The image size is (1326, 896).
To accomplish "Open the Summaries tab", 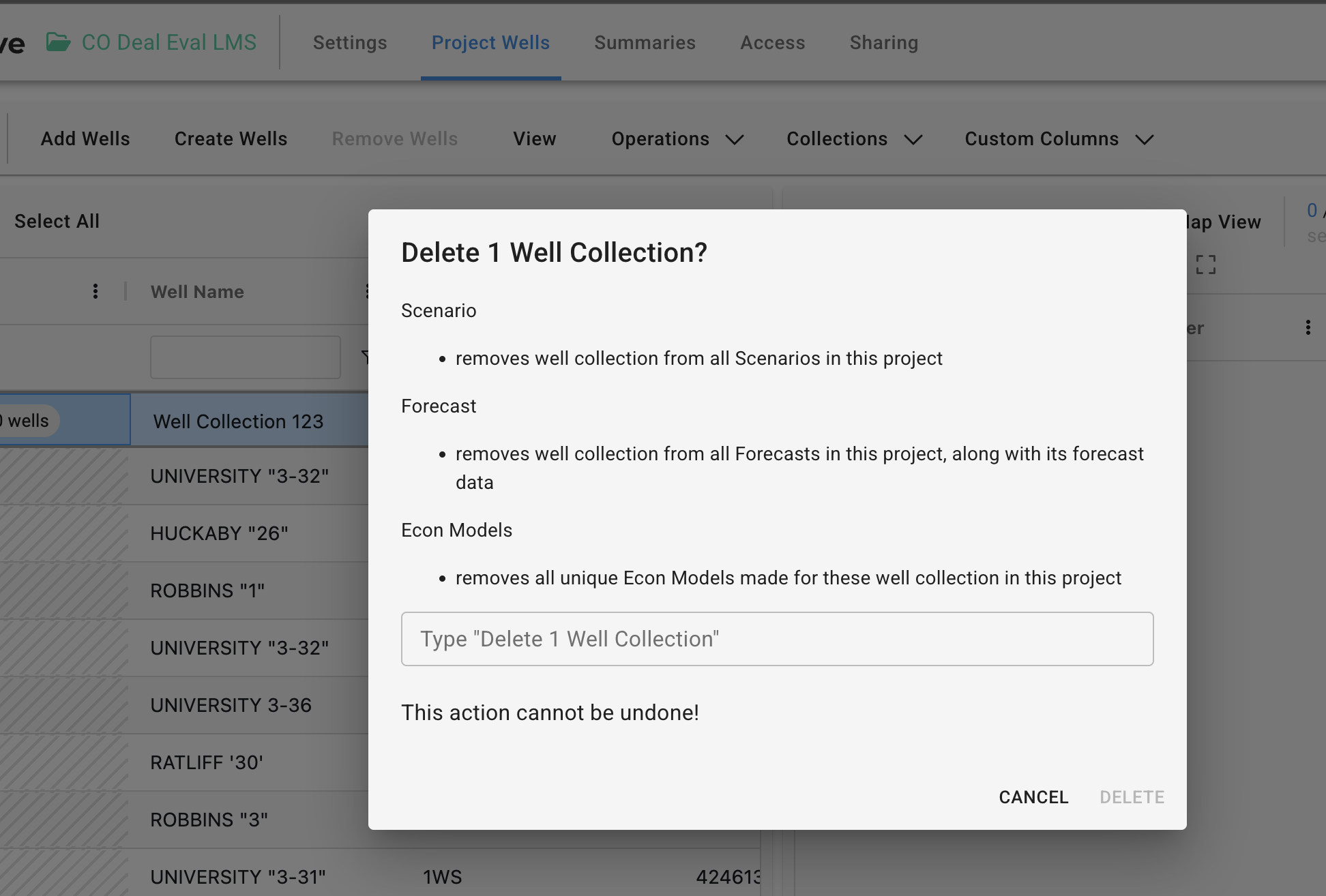I will point(645,43).
